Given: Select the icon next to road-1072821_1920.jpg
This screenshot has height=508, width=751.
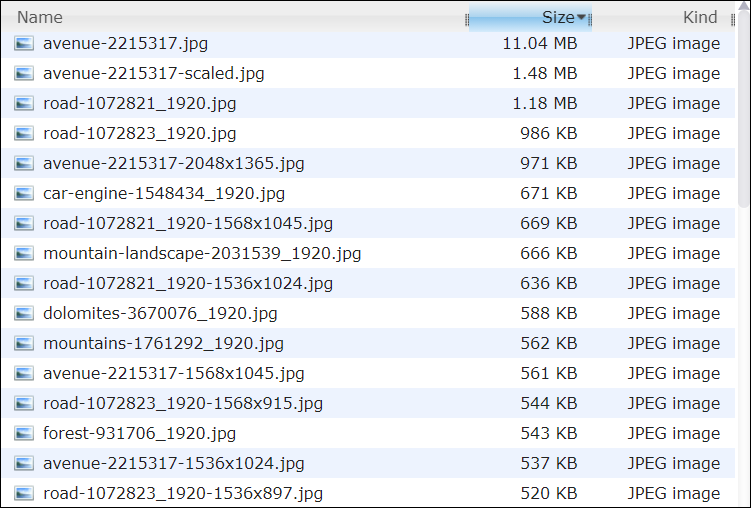Looking at the screenshot, I should (x=24, y=103).
